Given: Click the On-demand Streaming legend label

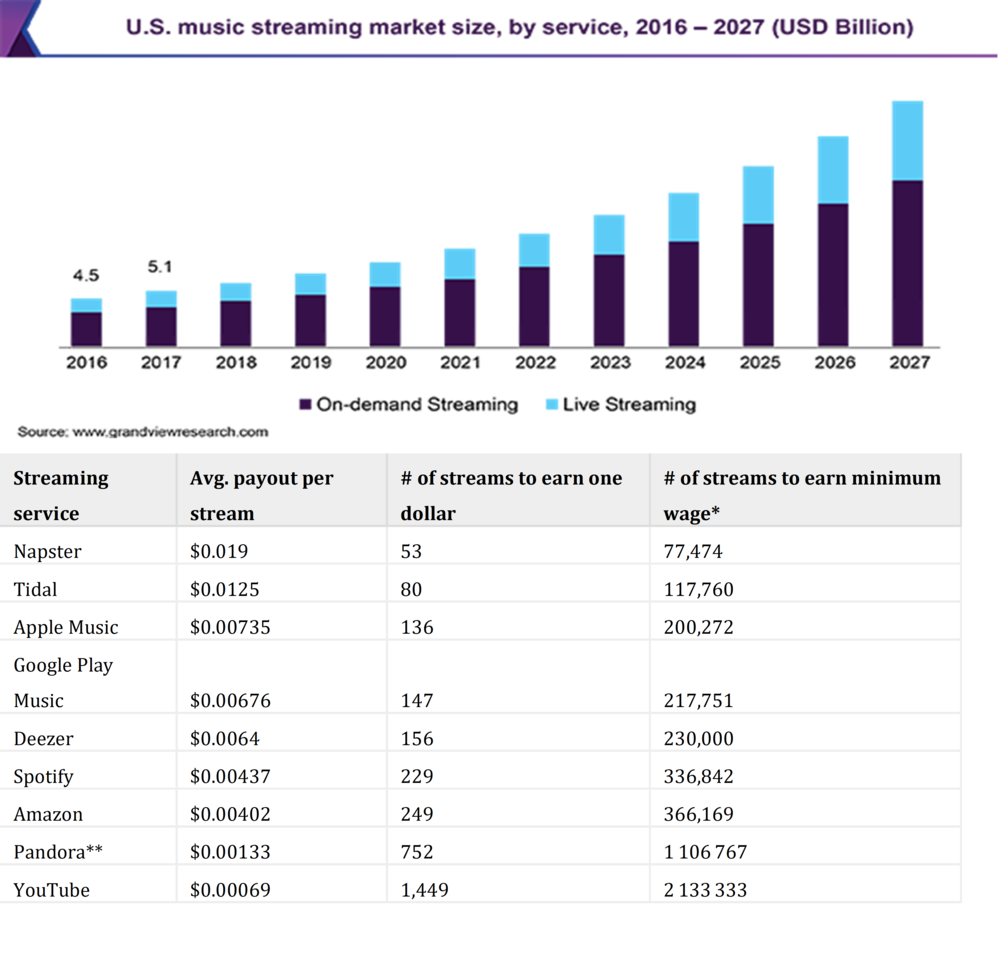Looking at the screenshot, I should pos(417,404).
